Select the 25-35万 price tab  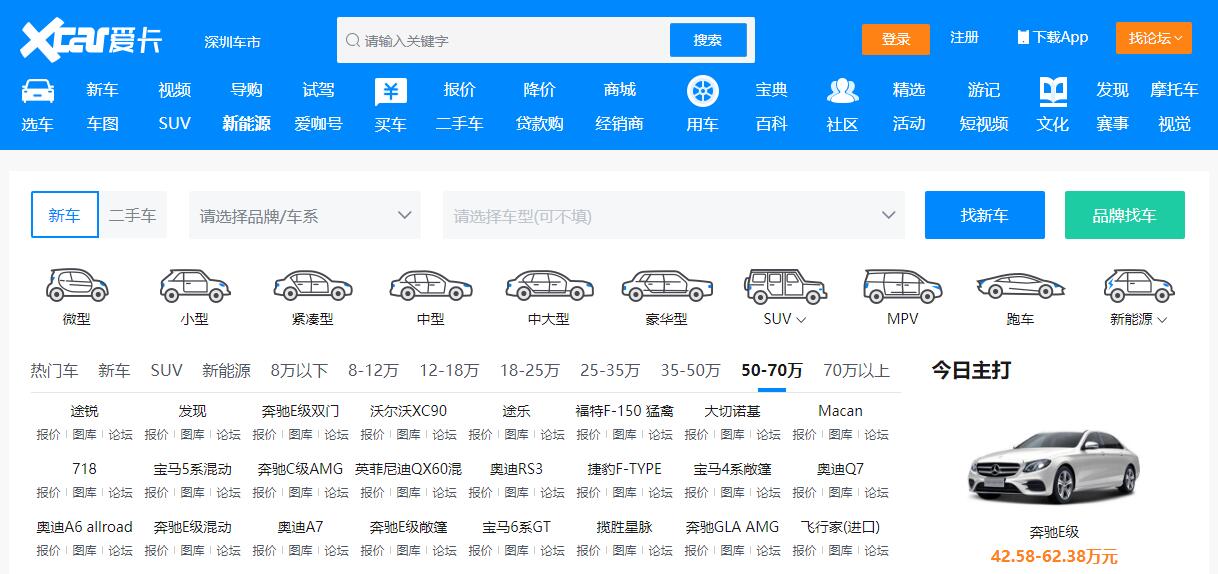point(610,370)
